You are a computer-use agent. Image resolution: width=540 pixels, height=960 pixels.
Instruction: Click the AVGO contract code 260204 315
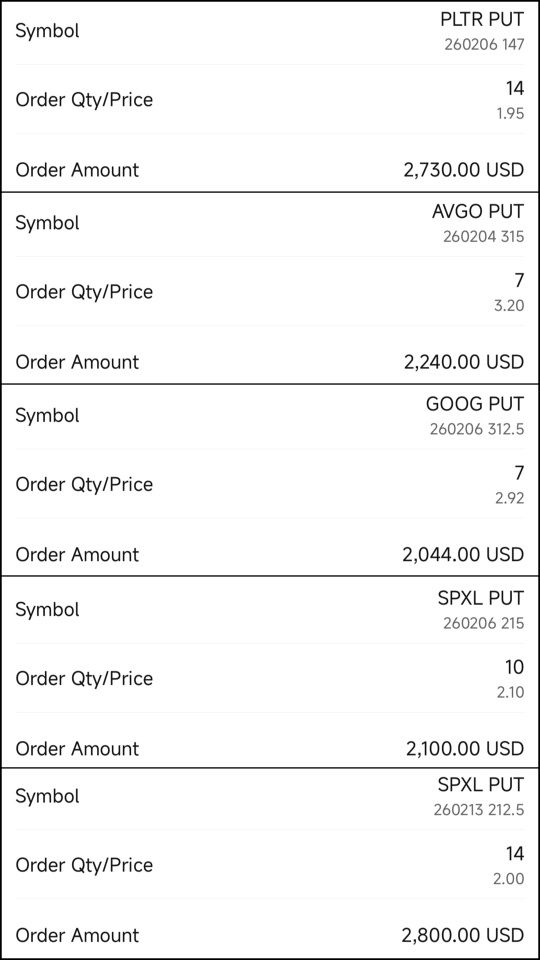(484, 237)
